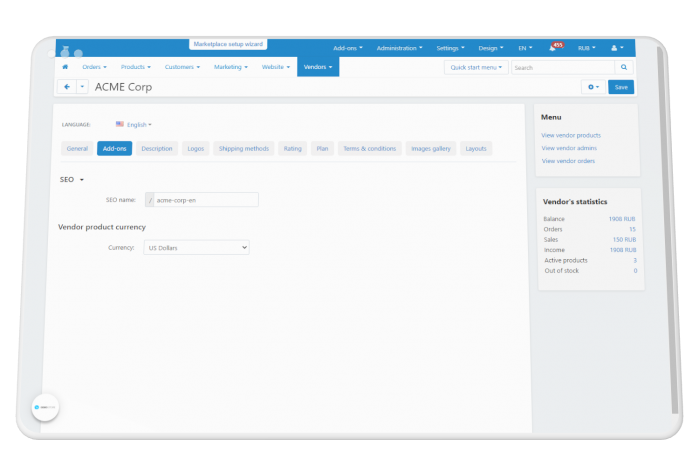Open the Customers menu
The width and height of the screenshot is (700, 466).
coord(182,67)
